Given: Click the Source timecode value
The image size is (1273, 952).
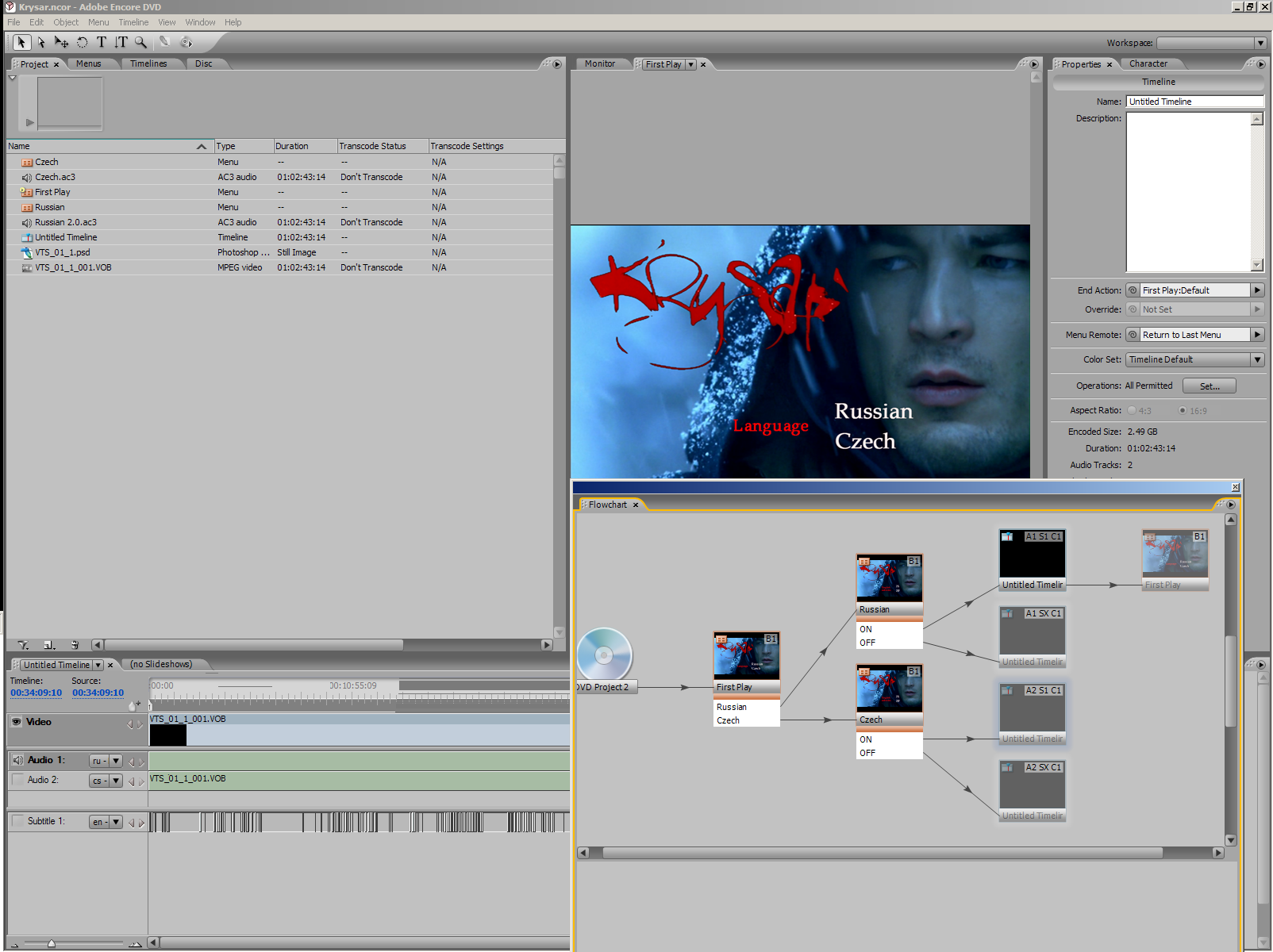Looking at the screenshot, I should point(98,693).
